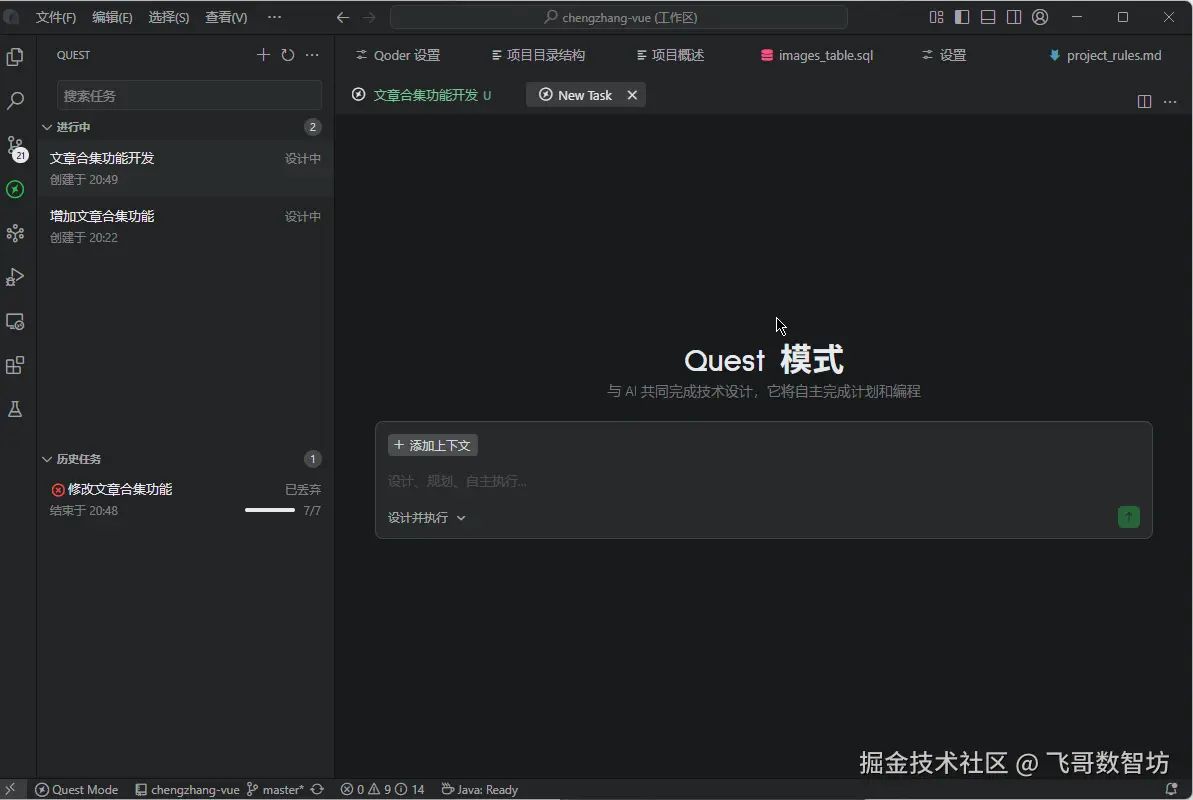The height and width of the screenshot is (800, 1193).
Task: Open Source Control with badge 21
Action: (16, 147)
